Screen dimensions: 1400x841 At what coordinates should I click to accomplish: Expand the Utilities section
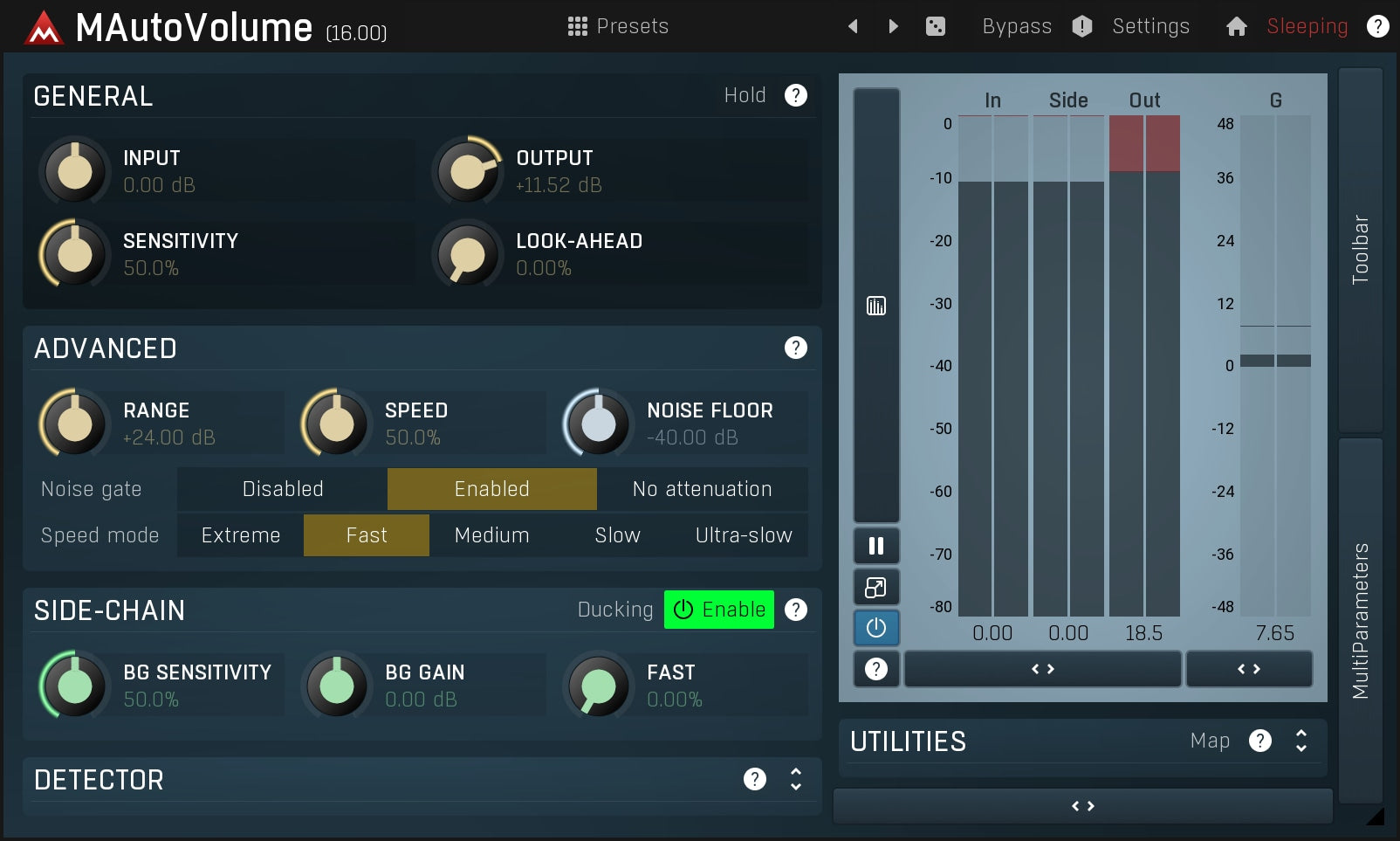1300,741
